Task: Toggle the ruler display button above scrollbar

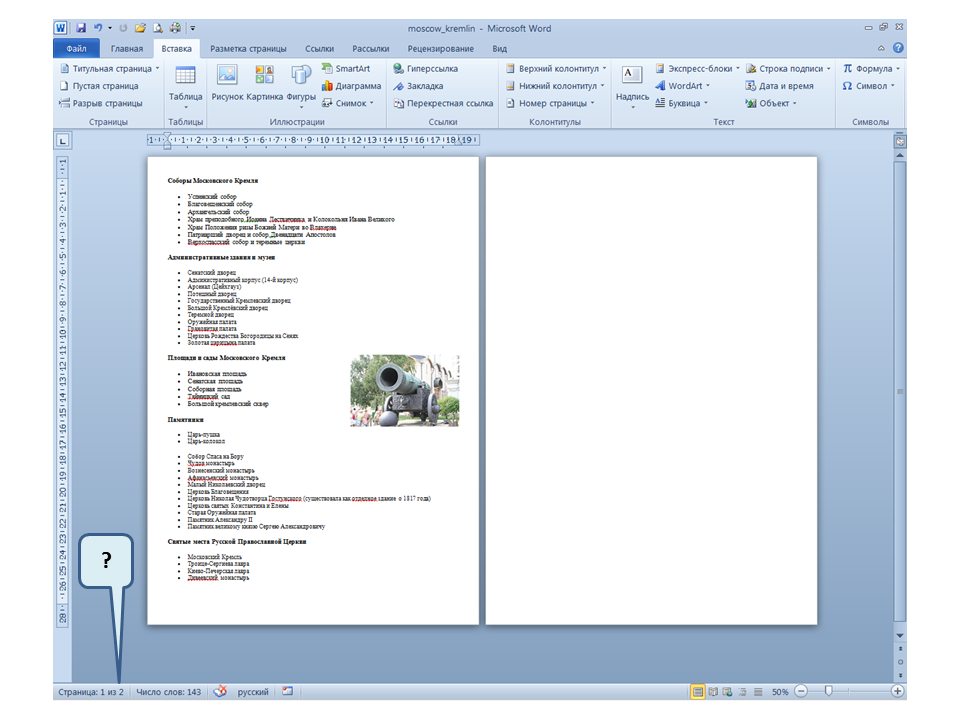Action: click(x=899, y=142)
